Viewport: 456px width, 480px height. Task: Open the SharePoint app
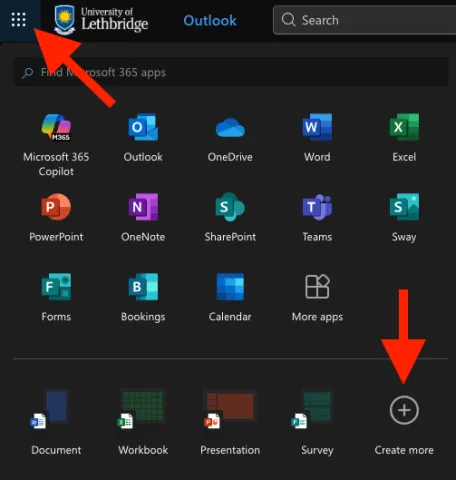(230, 218)
